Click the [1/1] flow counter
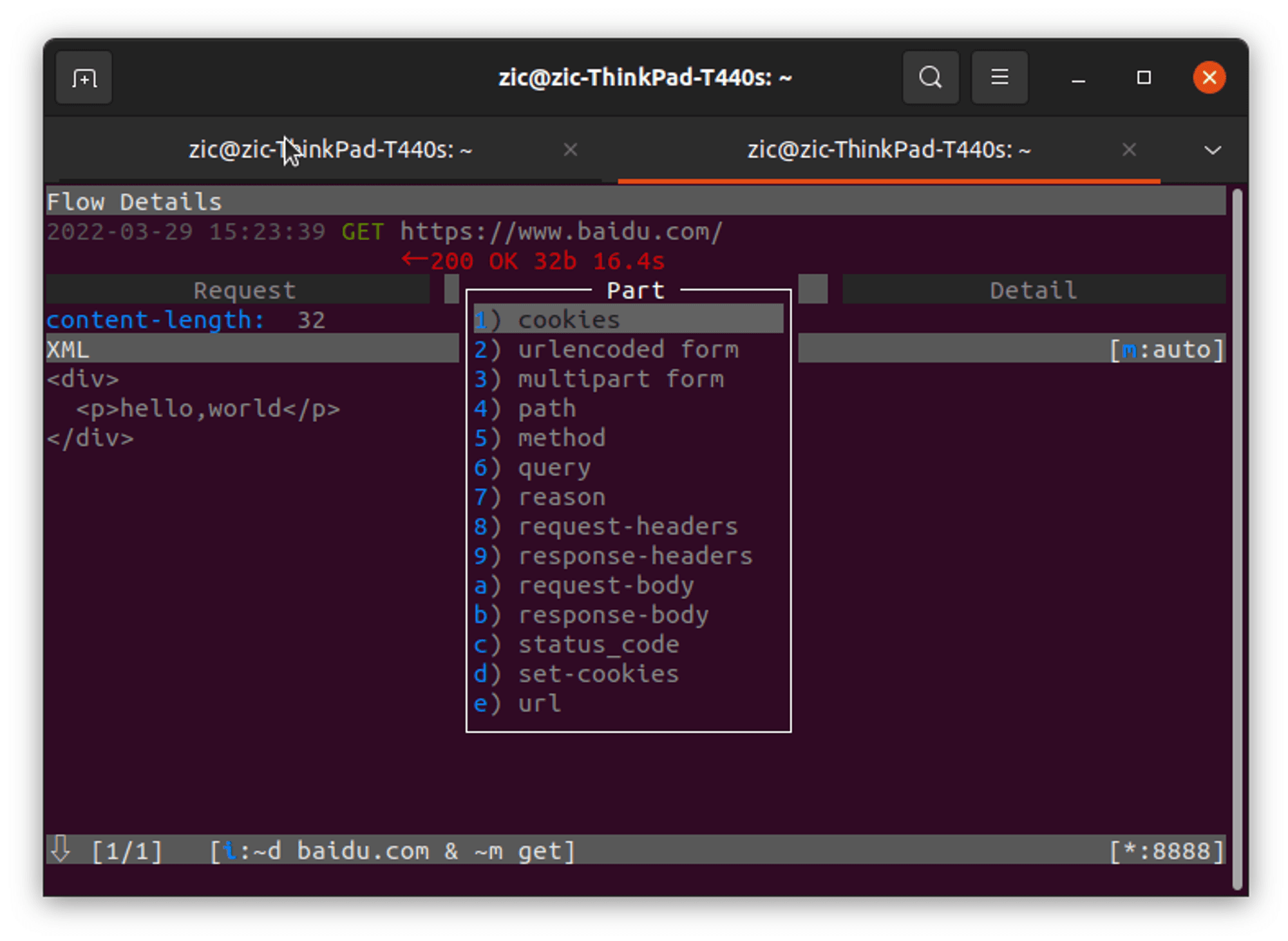 (x=127, y=851)
